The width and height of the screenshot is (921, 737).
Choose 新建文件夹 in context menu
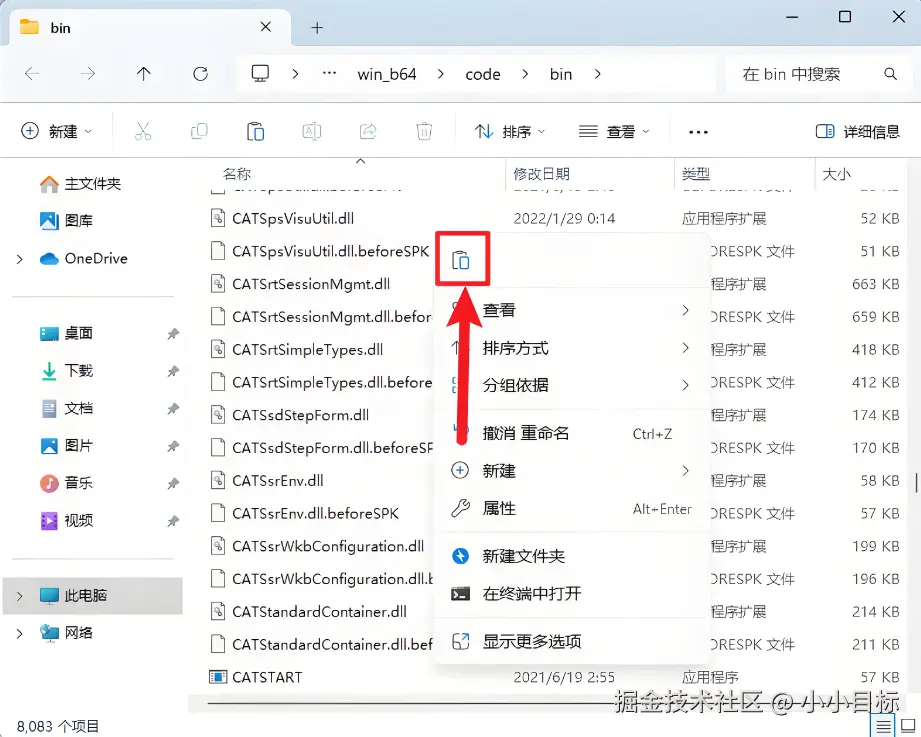572,556
